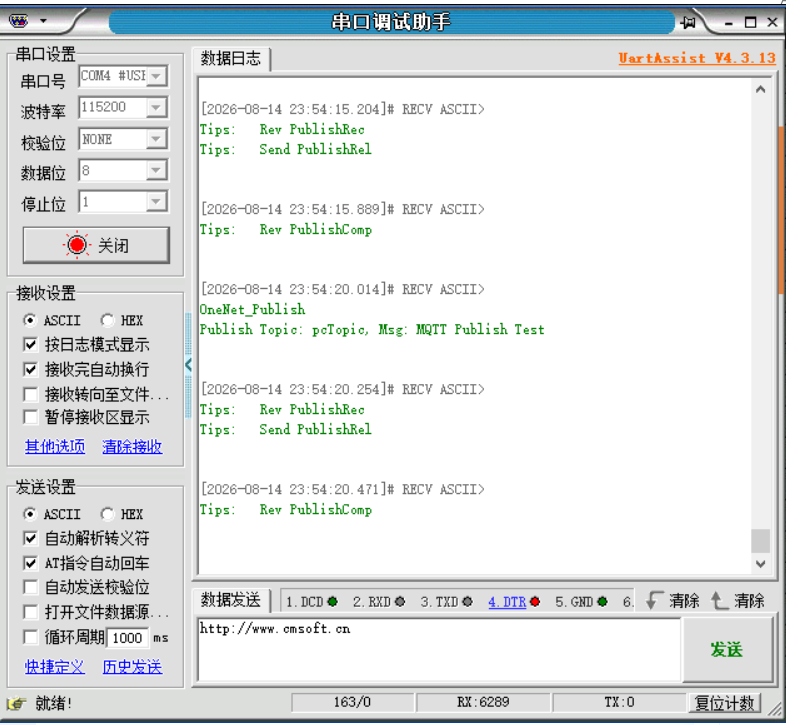Click the 关闭 button to close the port
This screenshot has height=725, width=786.
pyautogui.click(x=96, y=245)
